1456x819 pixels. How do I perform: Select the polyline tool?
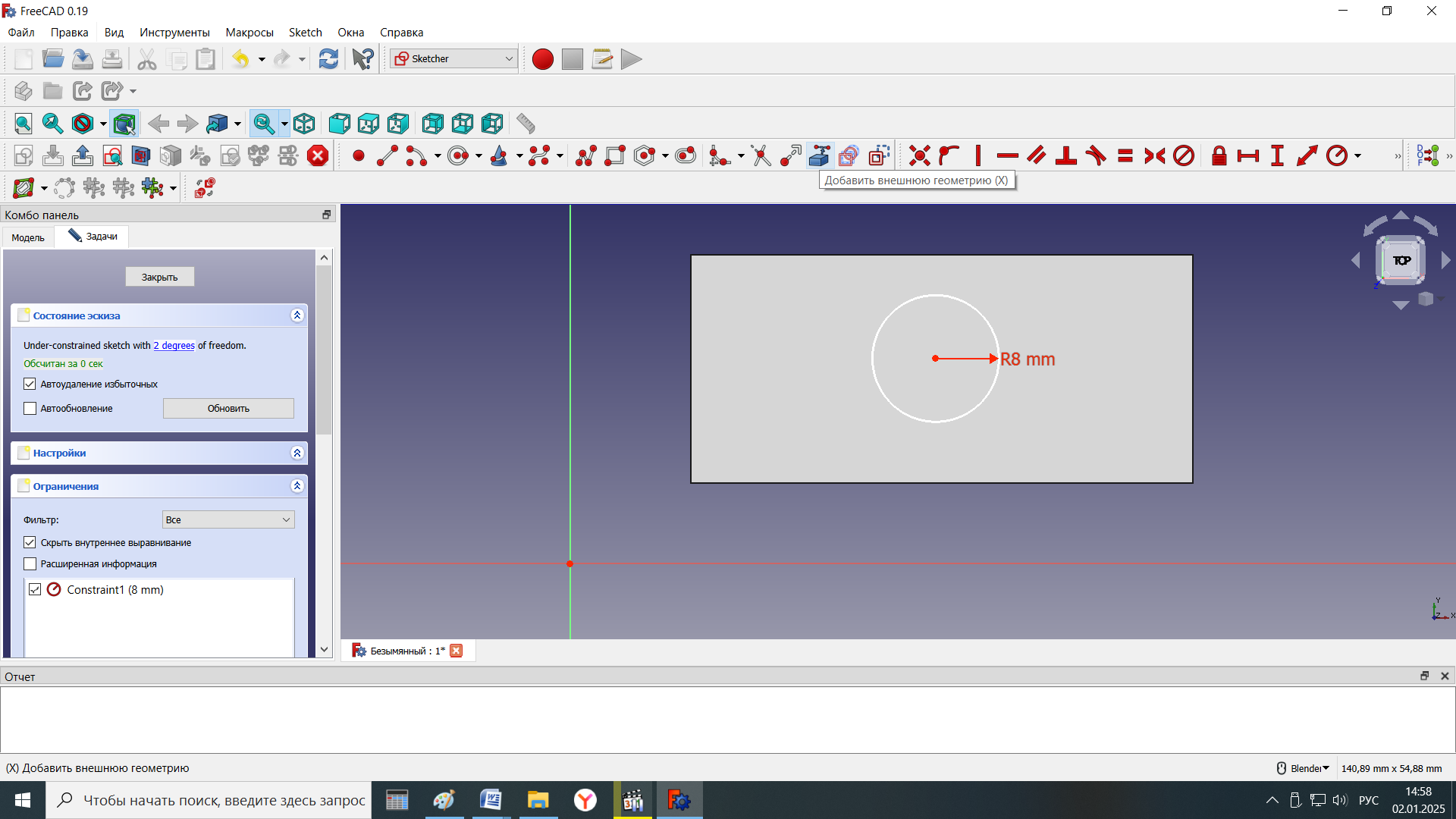click(586, 156)
